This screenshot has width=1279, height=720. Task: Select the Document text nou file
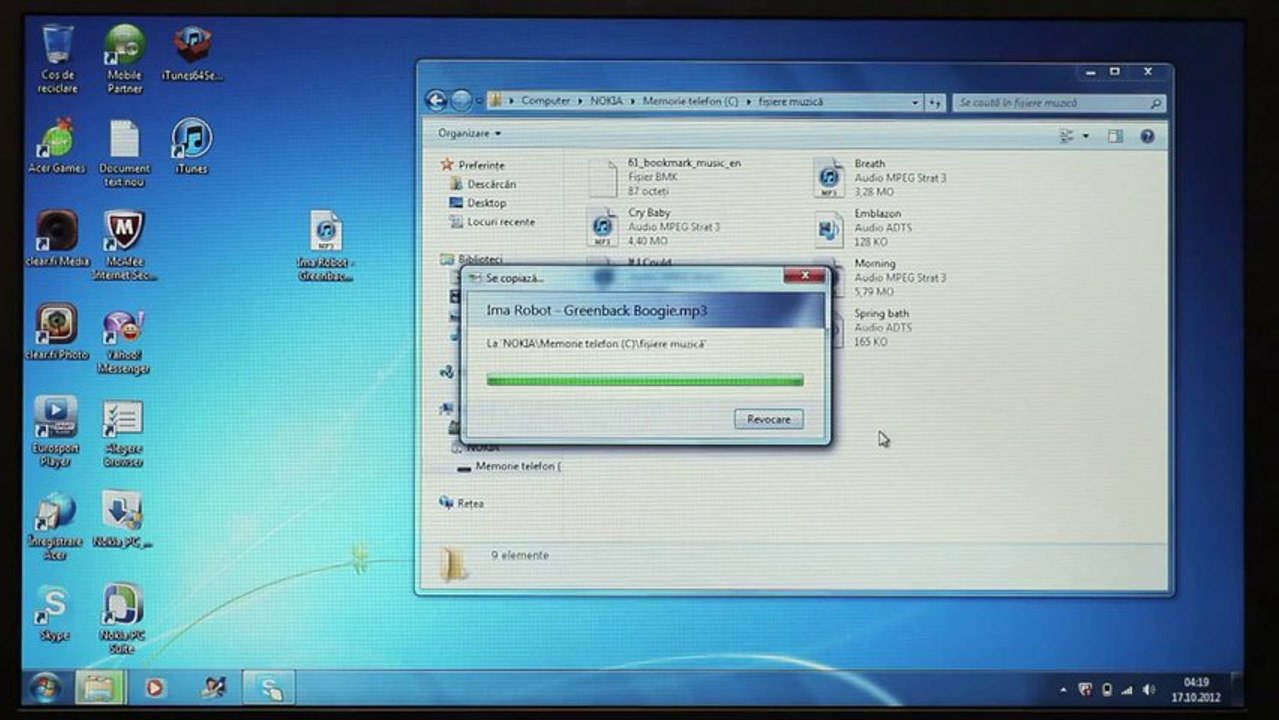[125, 152]
